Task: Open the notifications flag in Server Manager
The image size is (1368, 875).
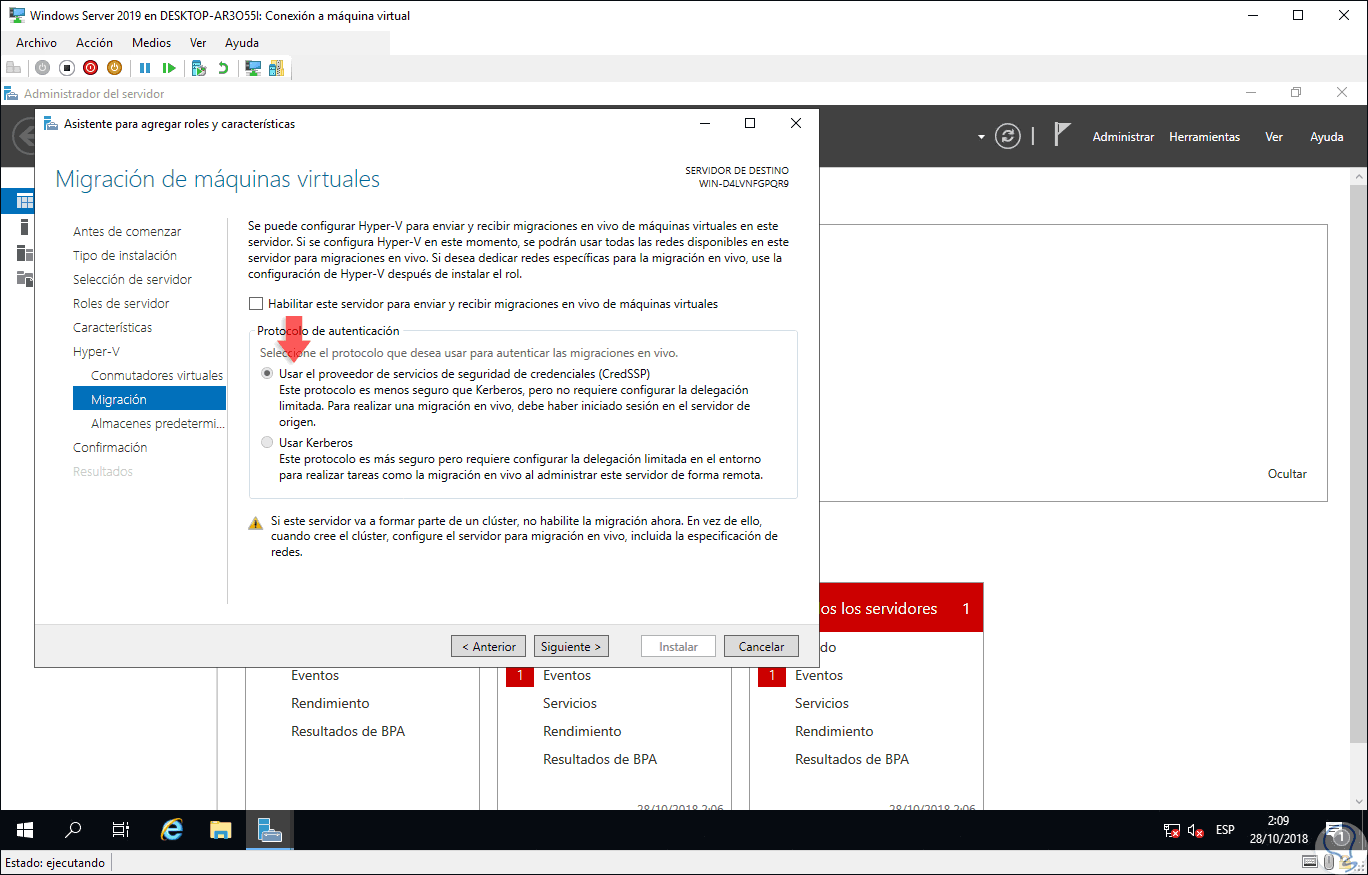Action: coord(1062,135)
